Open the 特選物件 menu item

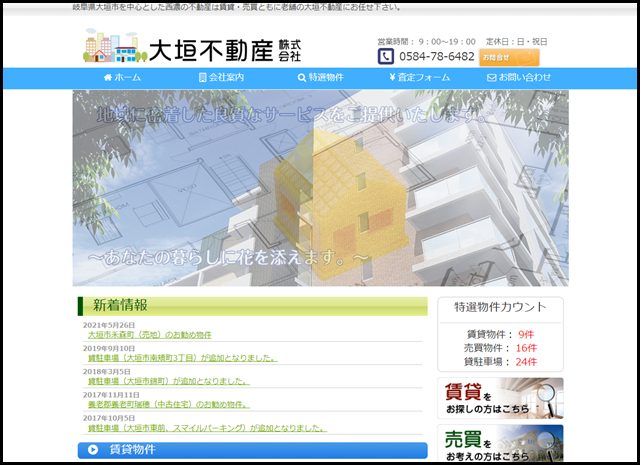click(320, 77)
